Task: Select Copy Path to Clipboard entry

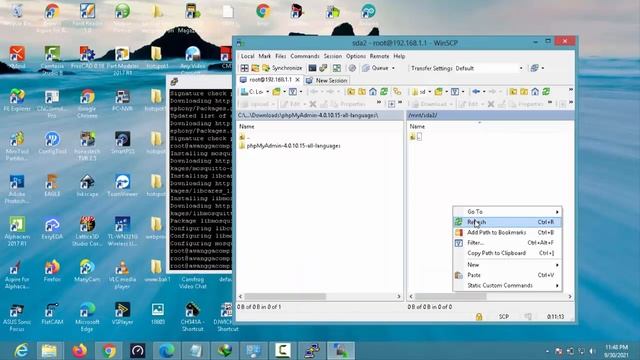Action: tap(507, 253)
